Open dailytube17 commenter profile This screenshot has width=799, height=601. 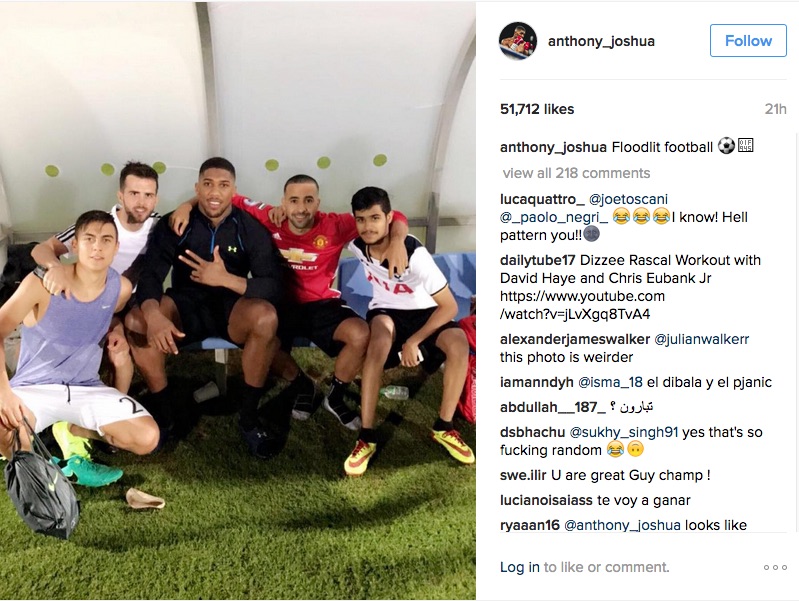[x=538, y=260]
